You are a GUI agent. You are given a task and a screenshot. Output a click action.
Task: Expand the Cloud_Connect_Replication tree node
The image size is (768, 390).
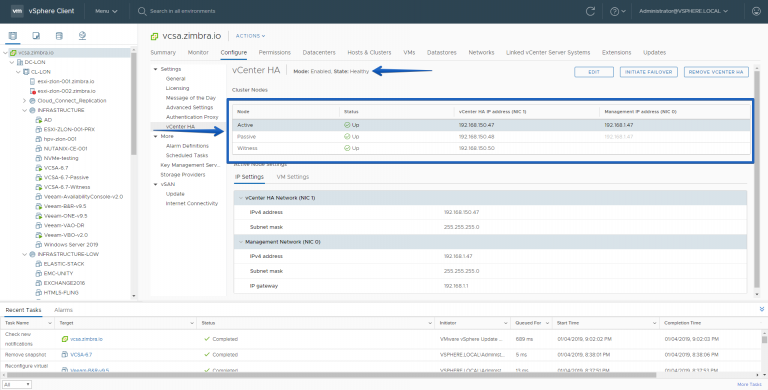24,100
